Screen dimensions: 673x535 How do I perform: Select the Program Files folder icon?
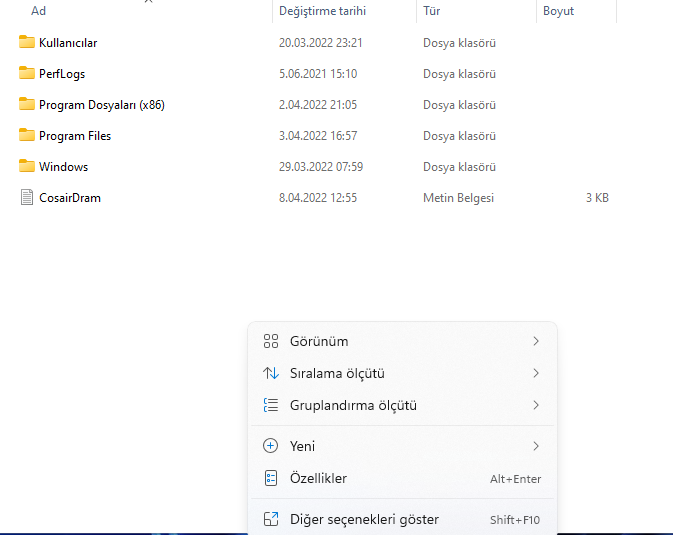(x=27, y=135)
